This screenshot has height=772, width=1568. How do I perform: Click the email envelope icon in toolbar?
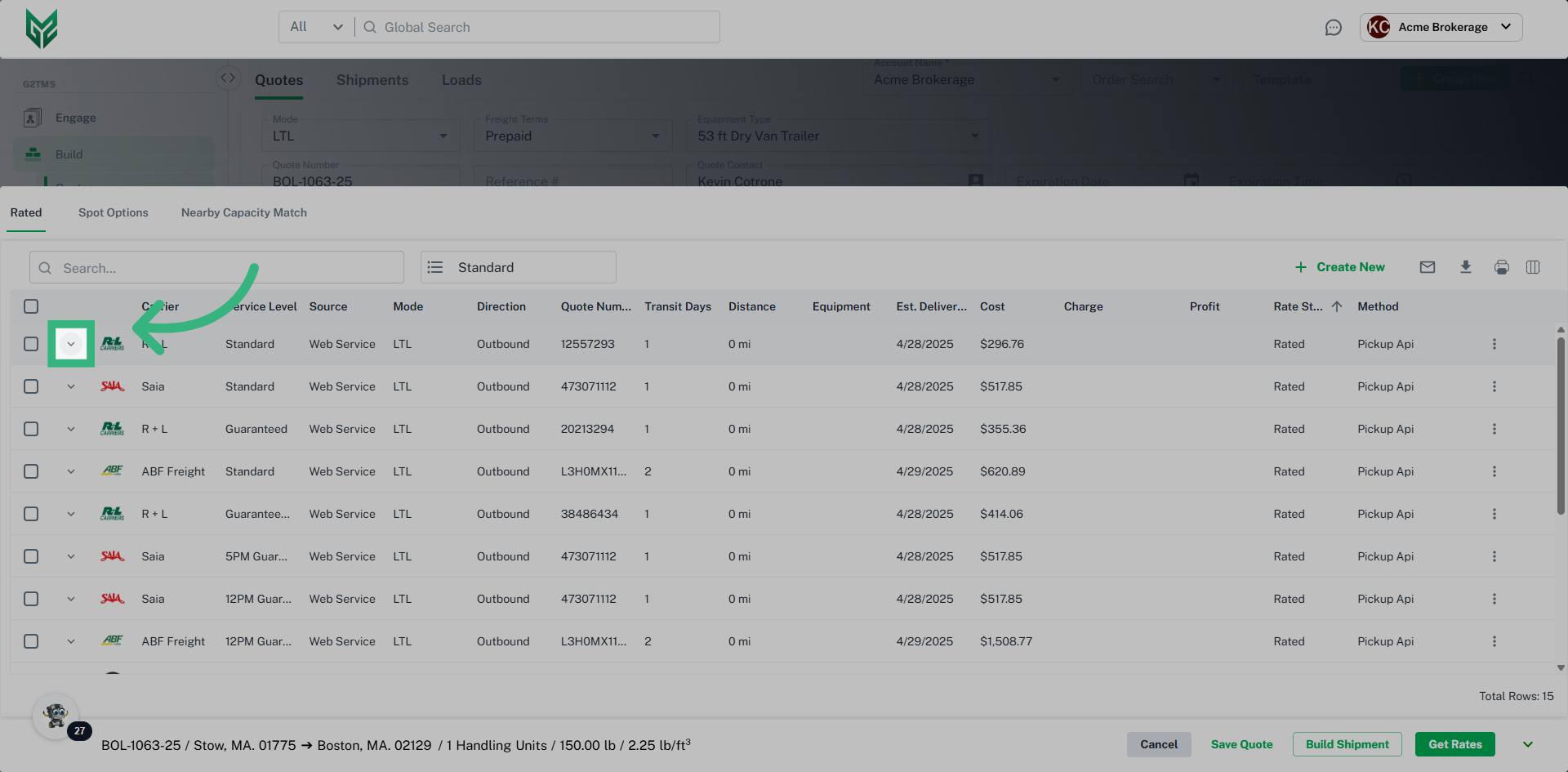point(1427,267)
